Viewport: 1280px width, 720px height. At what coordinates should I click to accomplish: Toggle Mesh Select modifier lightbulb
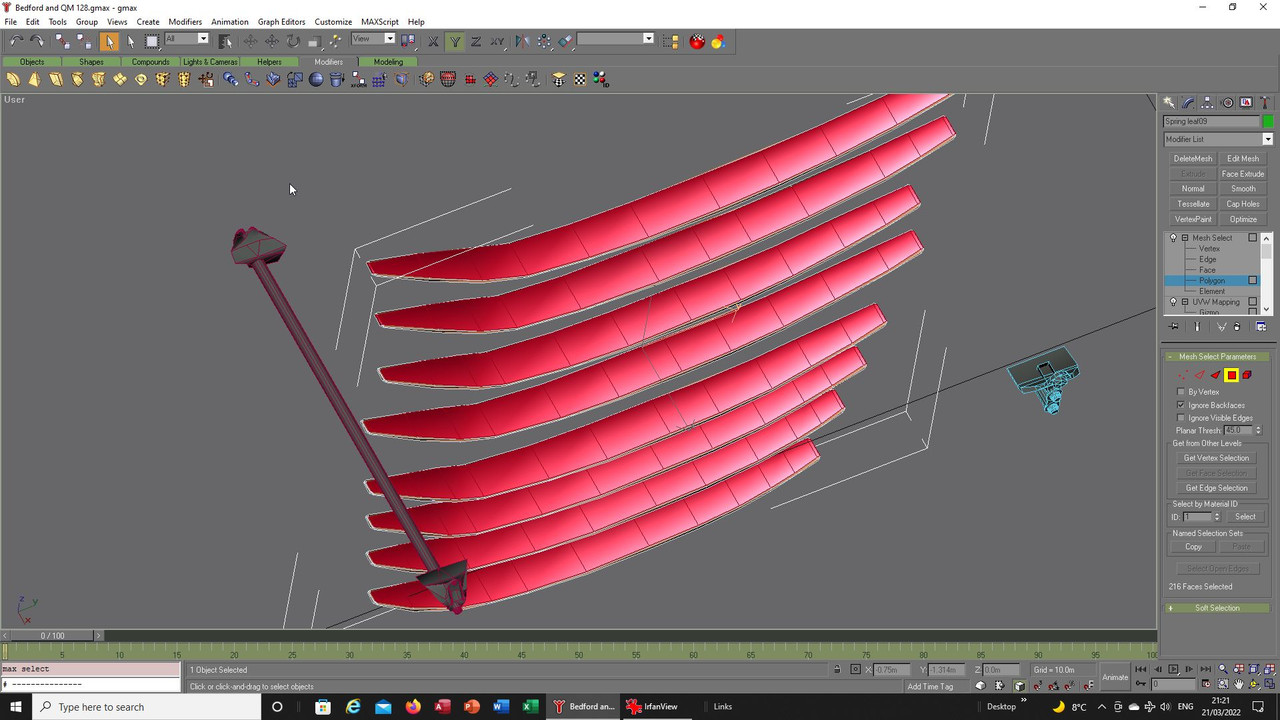(x=1173, y=238)
